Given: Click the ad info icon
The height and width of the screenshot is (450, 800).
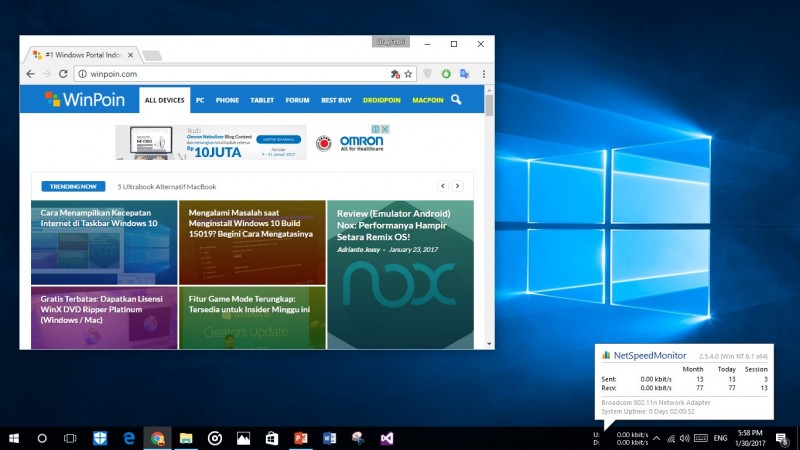Looking at the screenshot, I should pos(376,129).
